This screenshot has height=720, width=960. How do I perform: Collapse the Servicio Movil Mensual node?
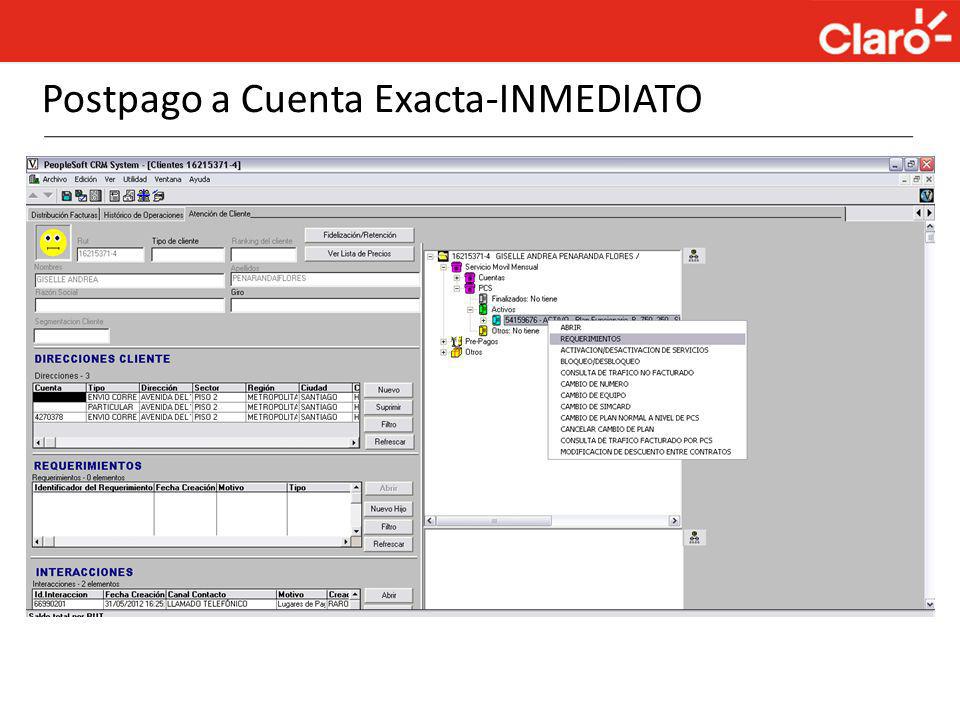pos(443,268)
